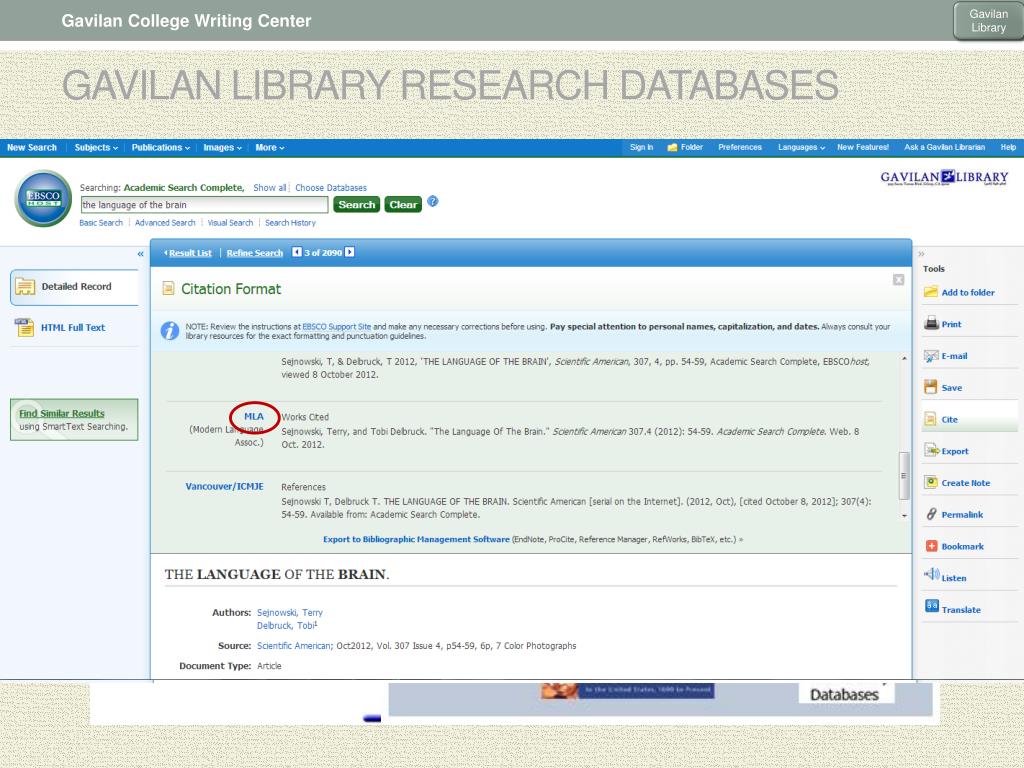1024x768 pixels.
Task: Open the Languages dropdown
Action: point(801,148)
